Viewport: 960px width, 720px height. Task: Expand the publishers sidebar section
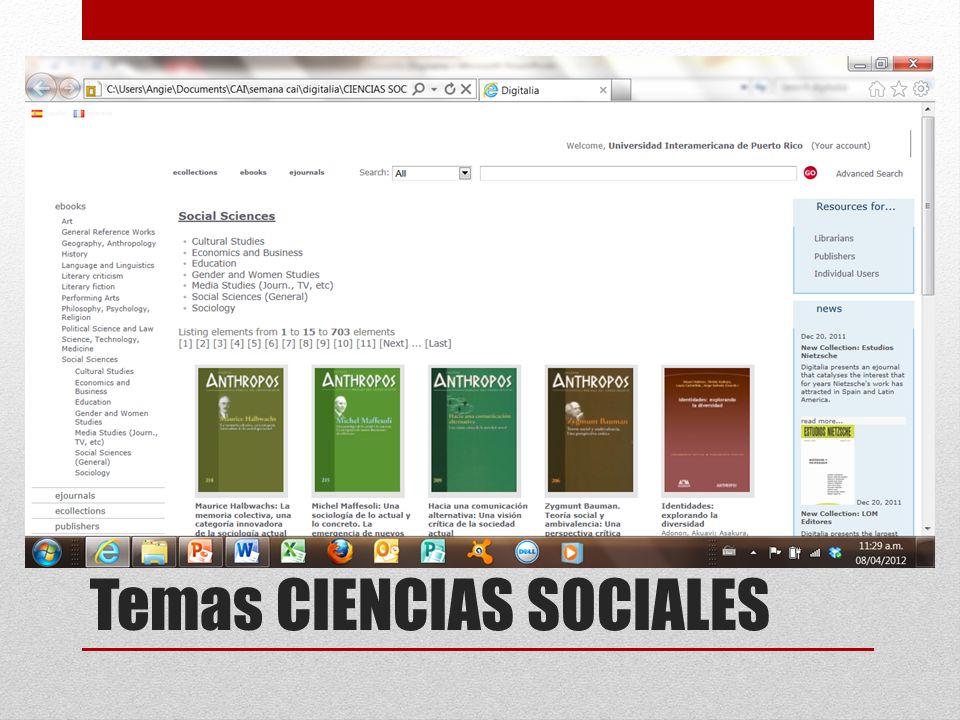pos(77,527)
